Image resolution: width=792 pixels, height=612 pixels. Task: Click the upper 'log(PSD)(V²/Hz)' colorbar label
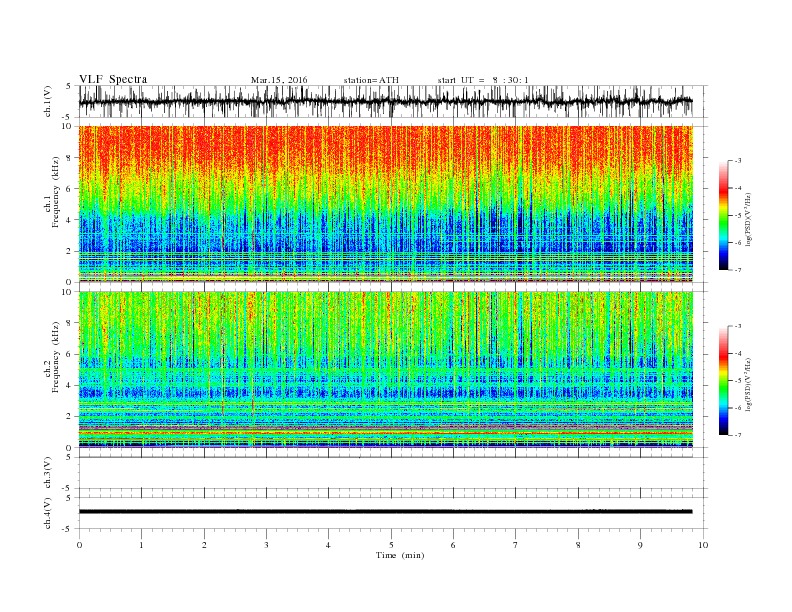[x=748, y=219]
